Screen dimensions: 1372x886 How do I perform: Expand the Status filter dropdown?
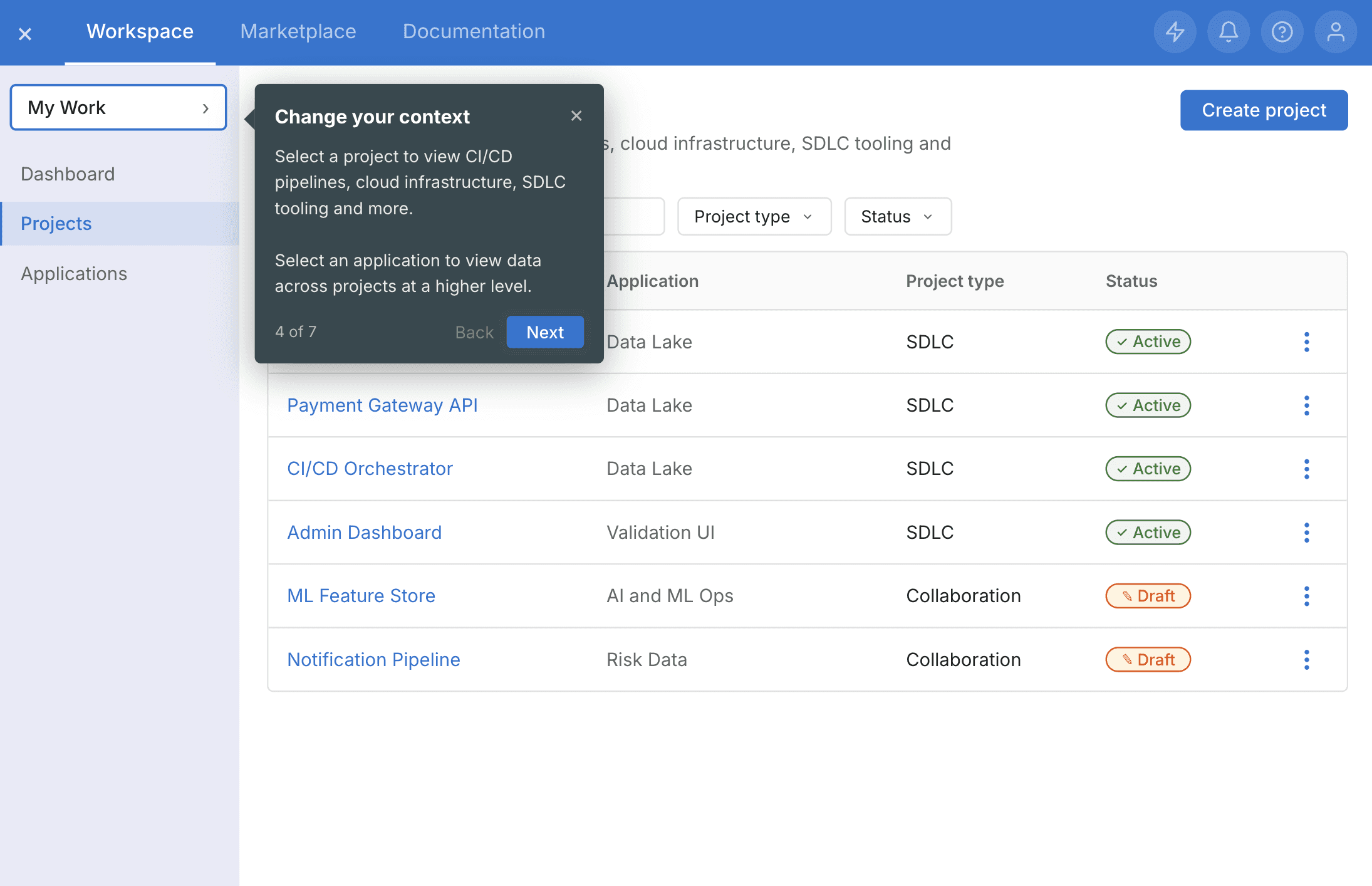[897, 217]
